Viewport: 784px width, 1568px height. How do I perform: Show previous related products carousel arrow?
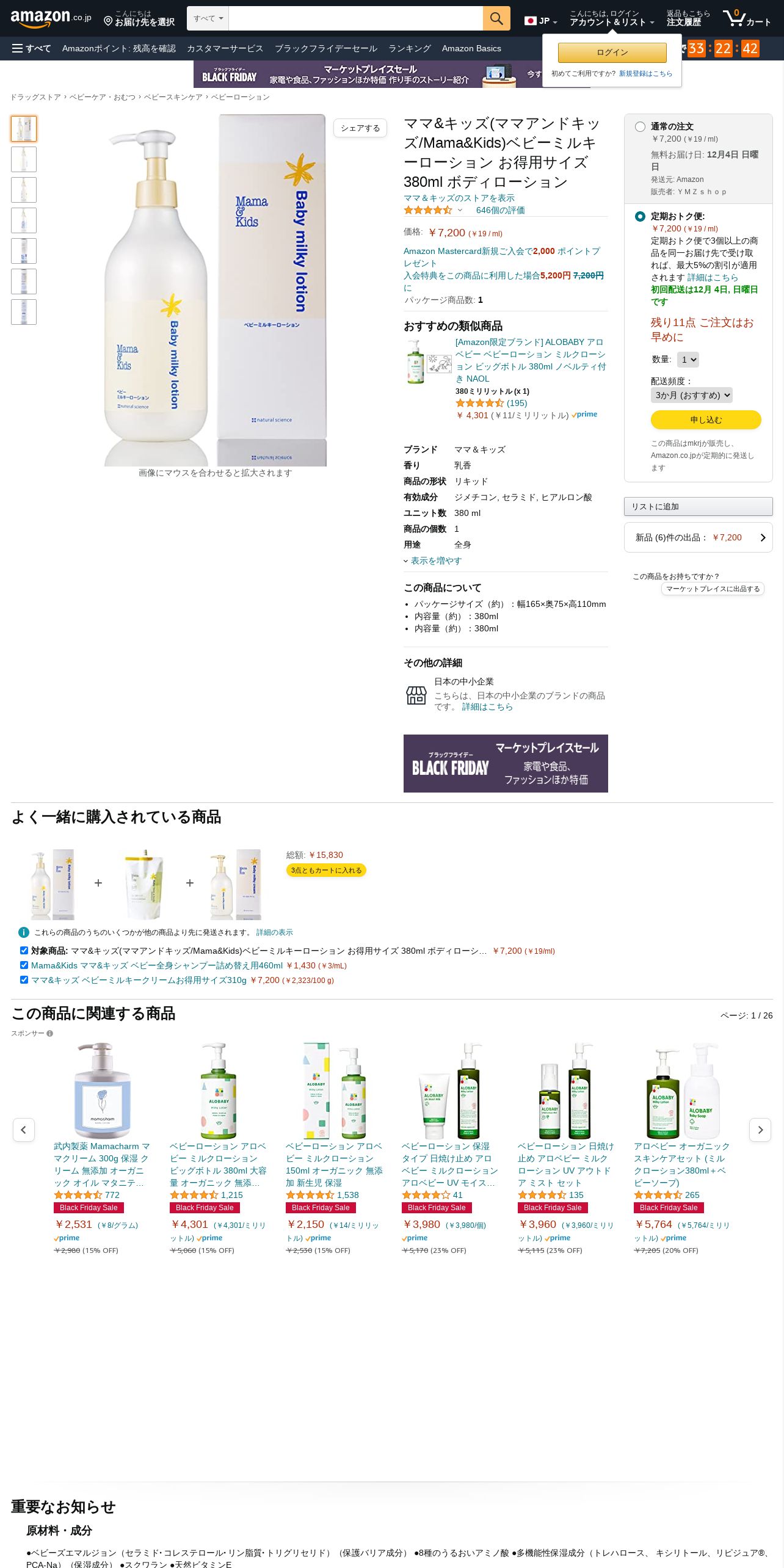(x=24, y=1130)
